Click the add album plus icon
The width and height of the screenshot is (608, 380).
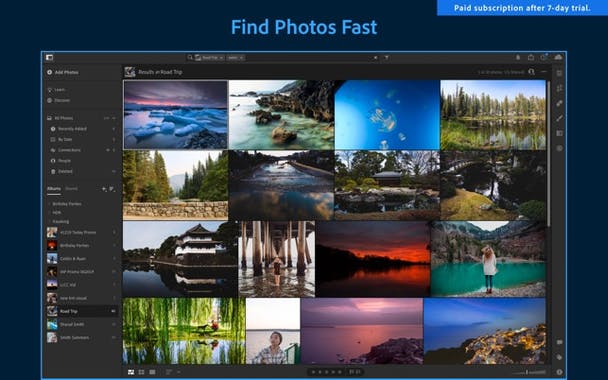(104, 189)
